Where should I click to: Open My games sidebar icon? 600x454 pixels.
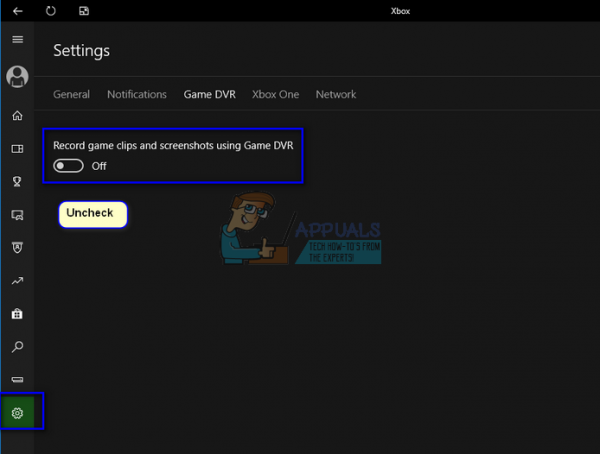(x=17, y=149)
